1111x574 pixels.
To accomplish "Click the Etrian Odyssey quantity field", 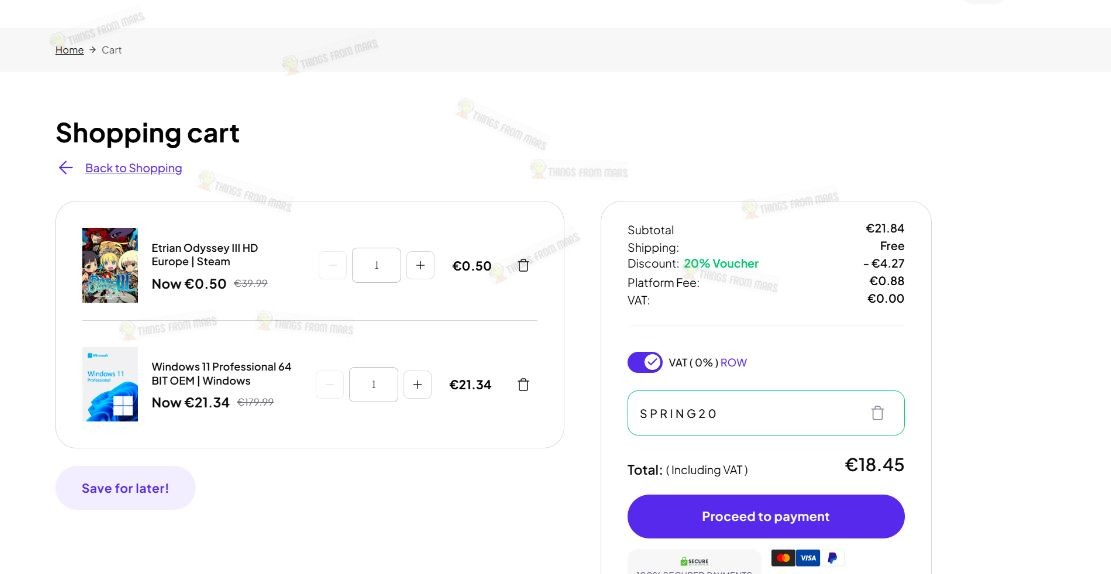I will tap(376, 265).
